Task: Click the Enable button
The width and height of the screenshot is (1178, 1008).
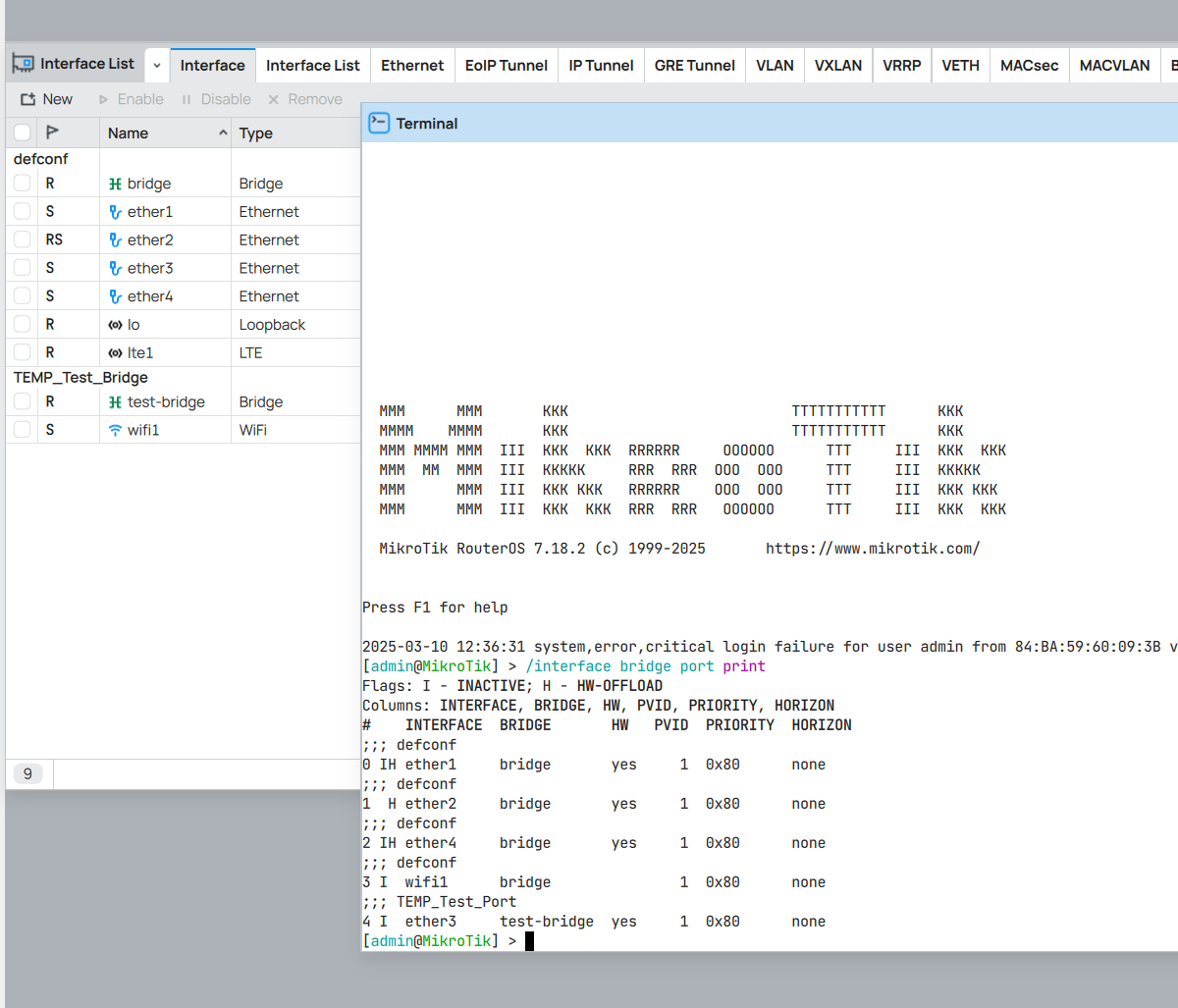Action: (x=131, y=99)
